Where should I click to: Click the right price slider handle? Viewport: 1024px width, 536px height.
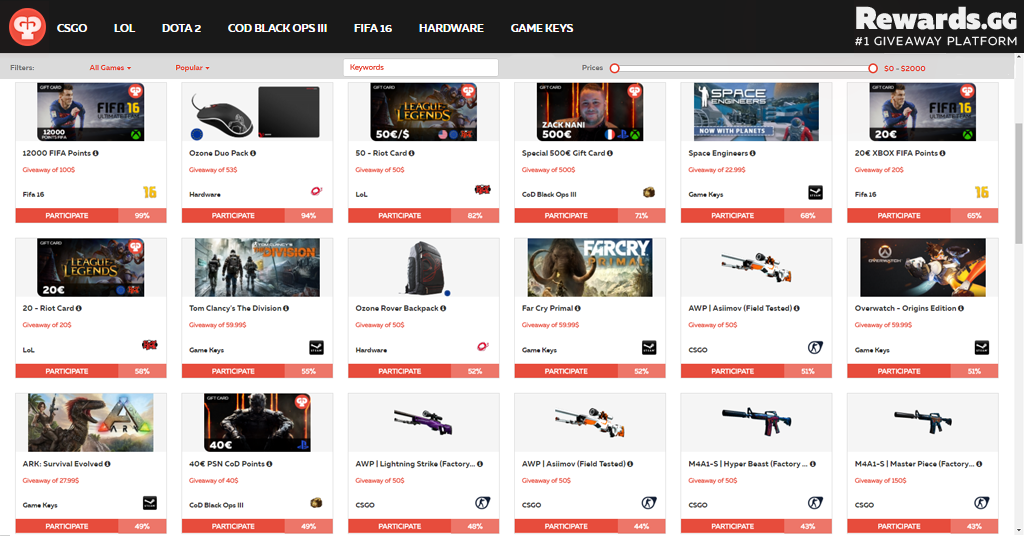point(872,68)
